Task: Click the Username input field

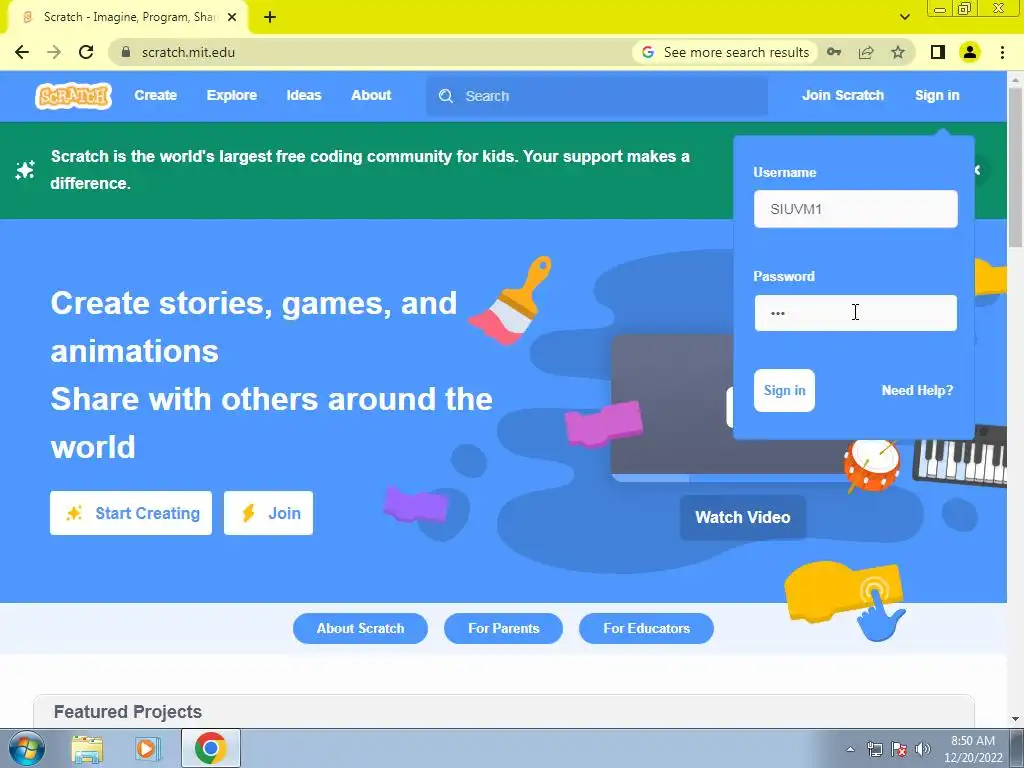Action: [856, 209]
